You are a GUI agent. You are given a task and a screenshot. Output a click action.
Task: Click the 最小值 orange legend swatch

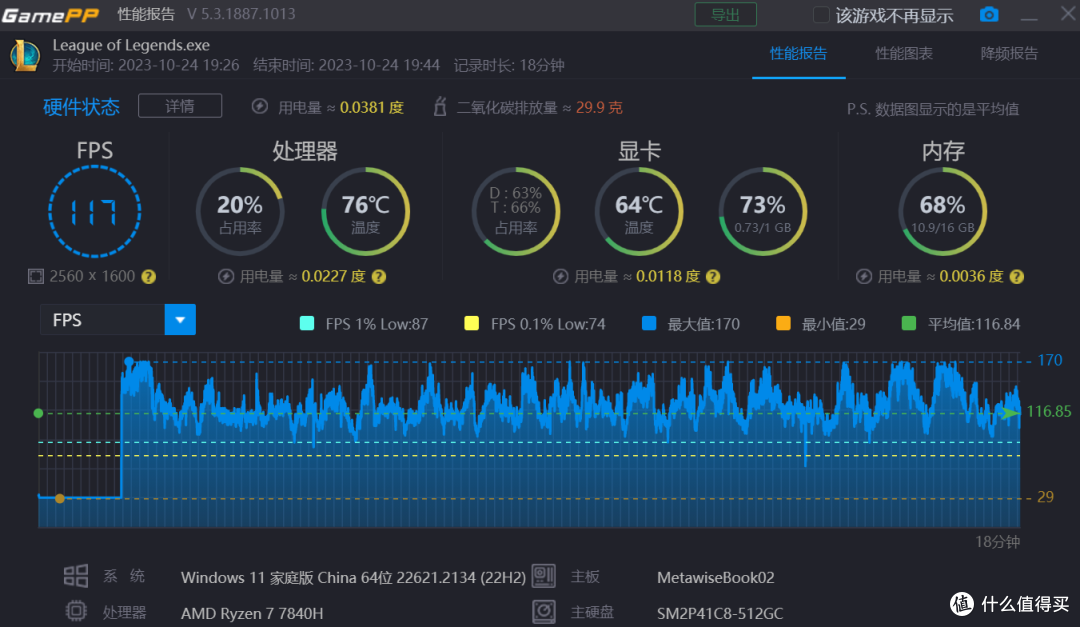click(783, 324)
